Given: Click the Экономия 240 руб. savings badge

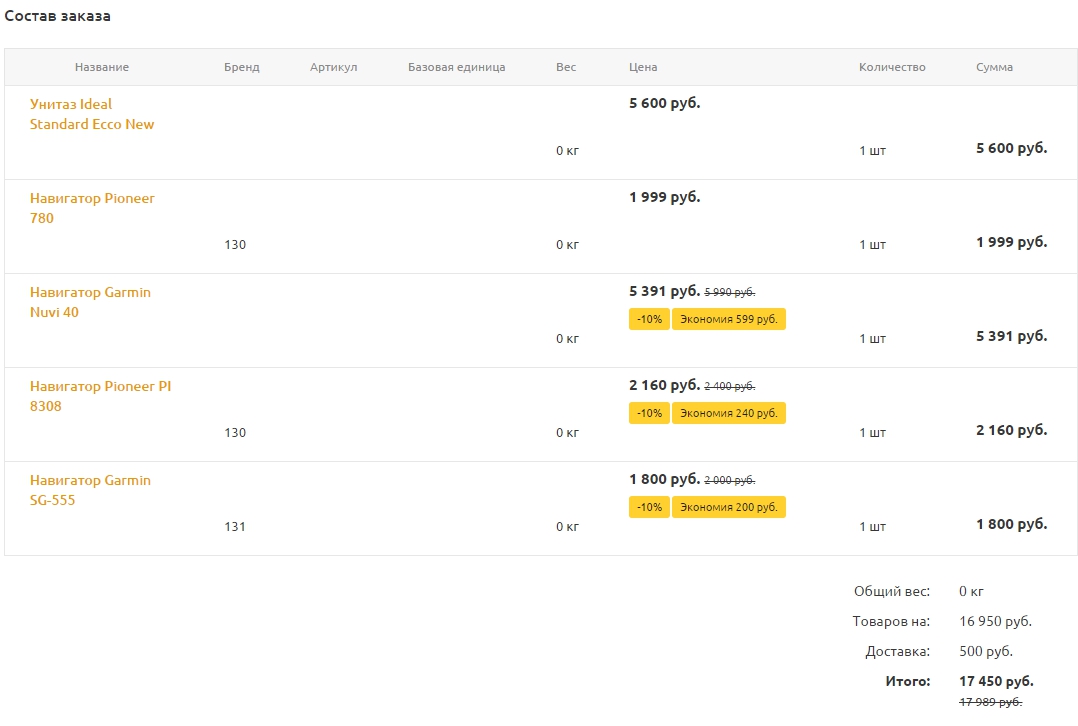Looking at the screenshot, I should [728, 413].
